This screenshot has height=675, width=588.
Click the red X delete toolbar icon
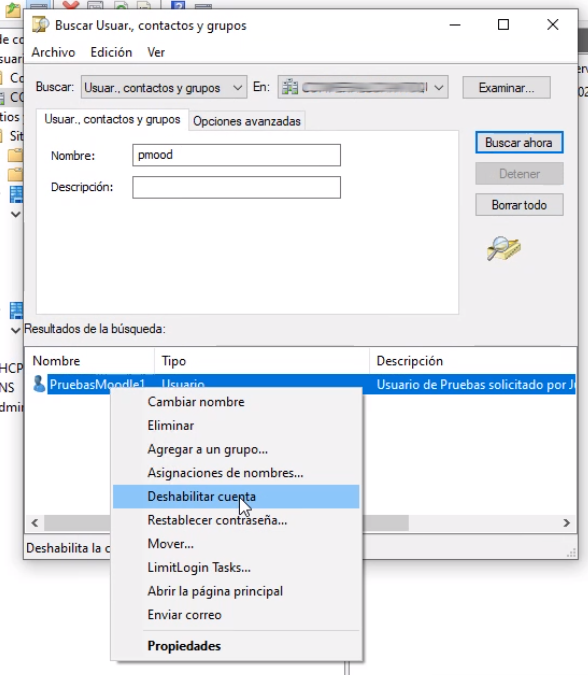point(71,5)
